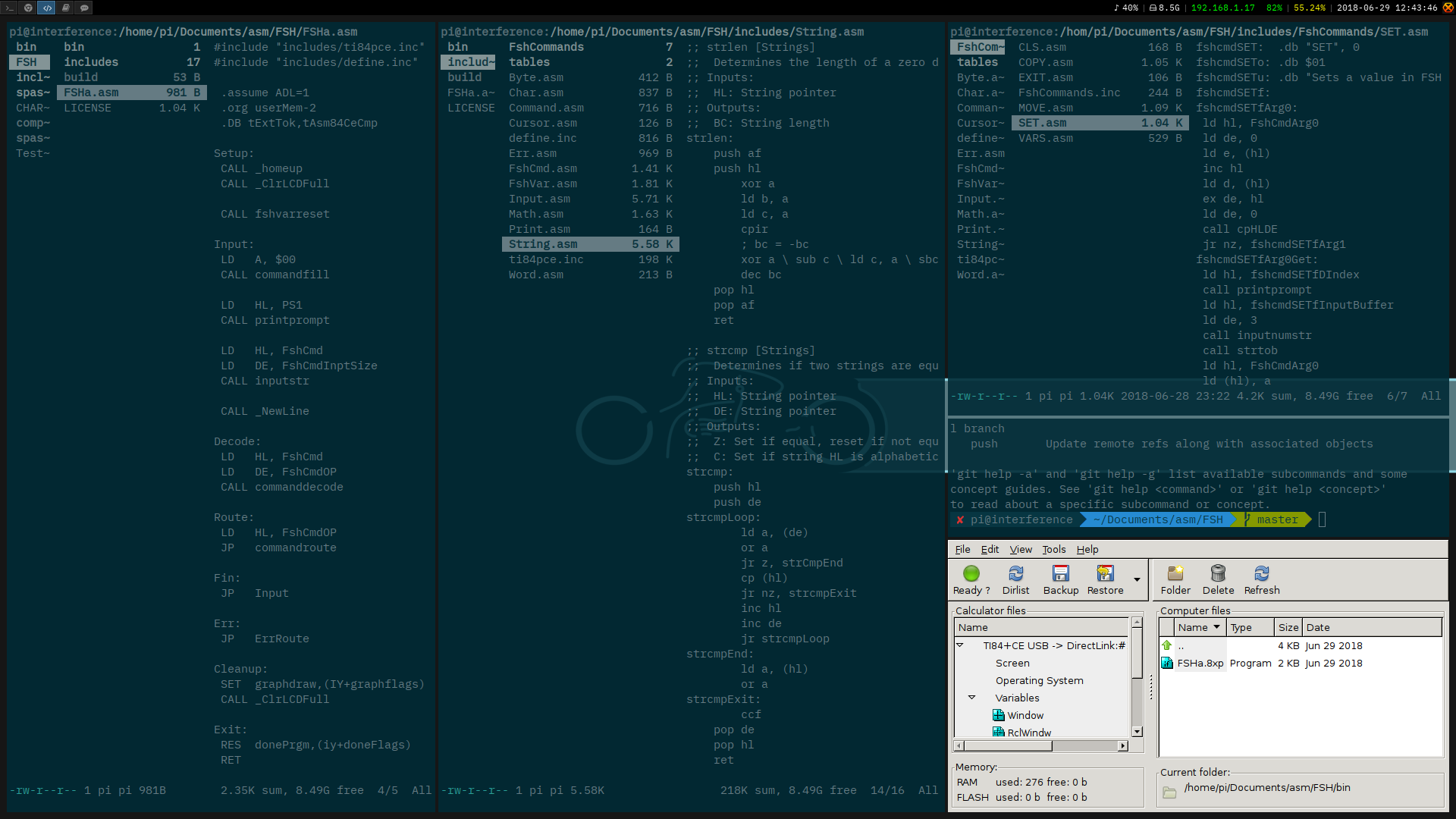The width and height of the screenshot is (1456, 819).
Task: Select FSHa.asm in the left ranger pane
Action: coord(131,93)
